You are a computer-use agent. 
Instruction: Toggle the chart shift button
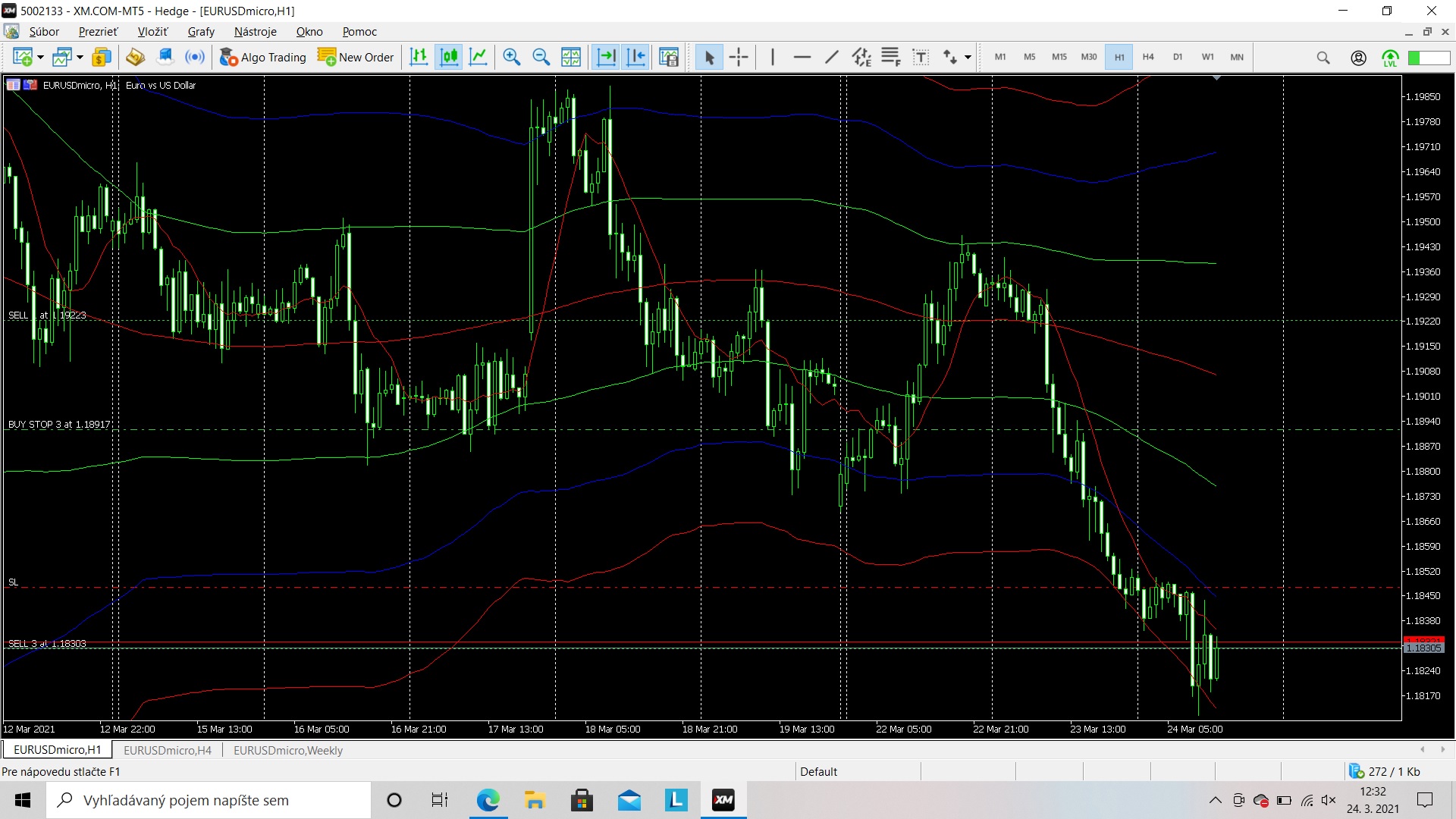click(635, 57)
